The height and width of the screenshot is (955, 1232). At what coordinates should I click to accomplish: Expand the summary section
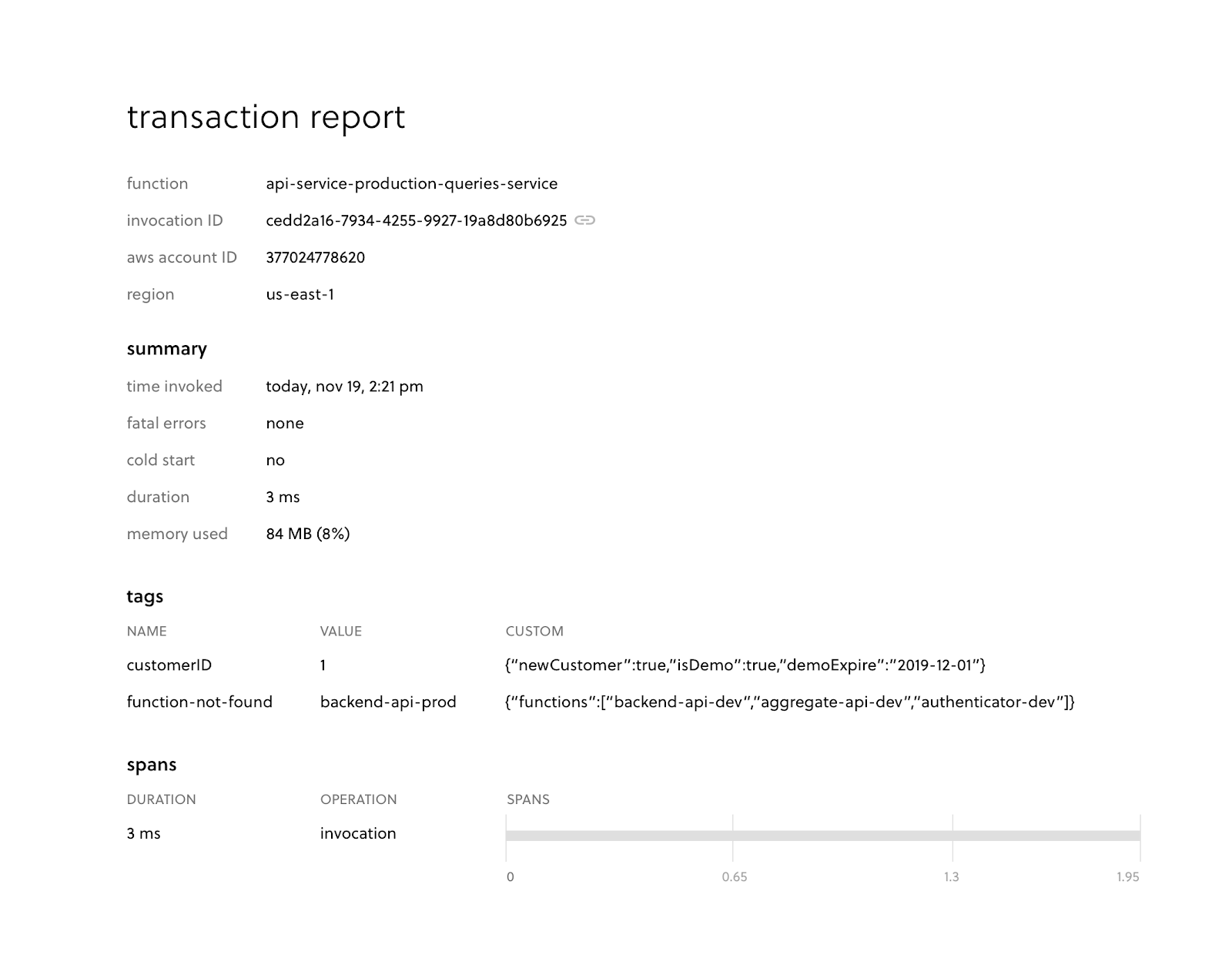point(166,348)
